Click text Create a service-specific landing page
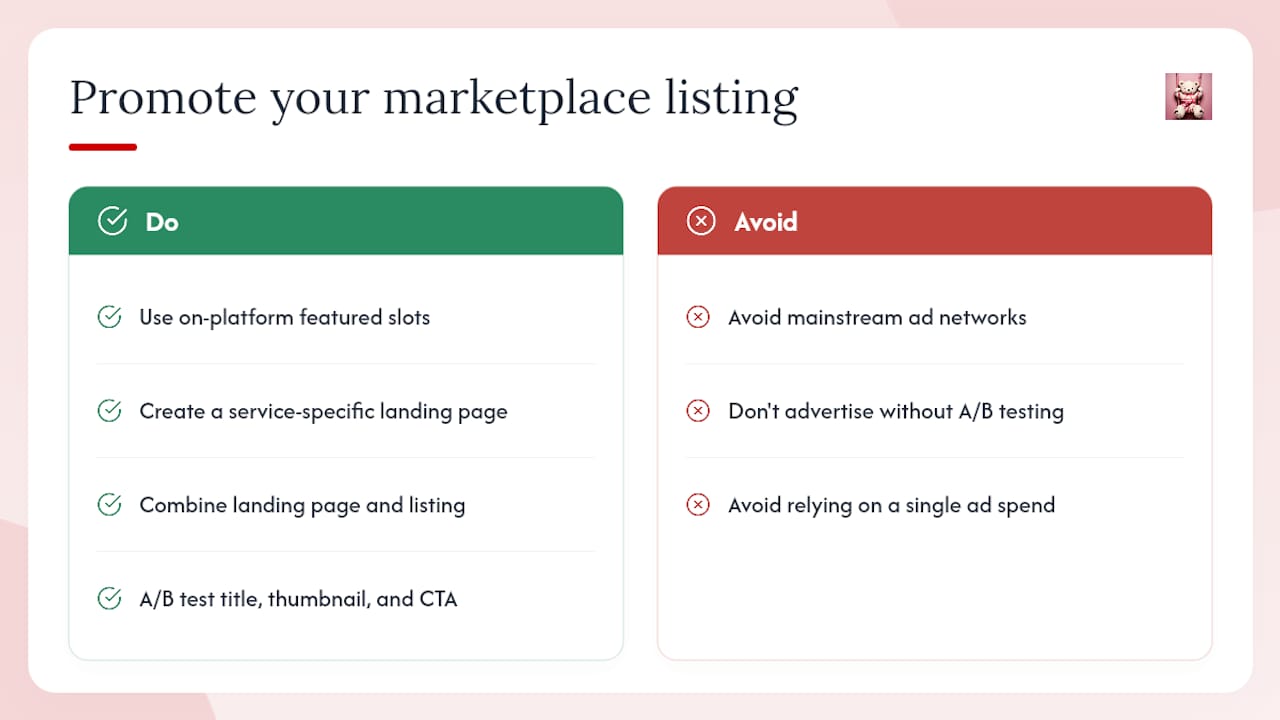The height and width of the screenshot is (720, 1280). [x=324, y=412]
